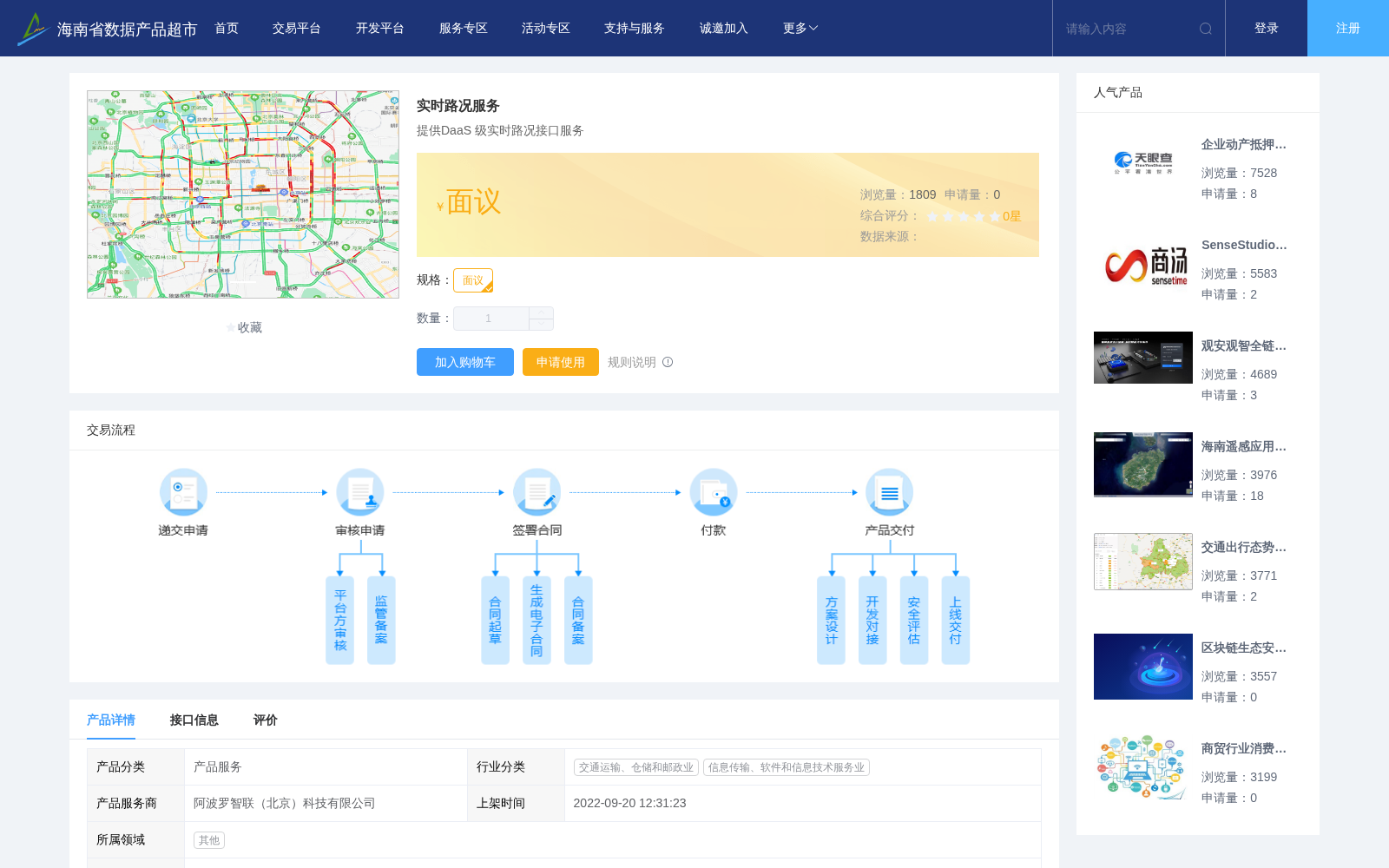The width and height of the screenshot is (1389, 868).
Task: Open the 商贸行业消费 product title
Action: [1244, 749]
